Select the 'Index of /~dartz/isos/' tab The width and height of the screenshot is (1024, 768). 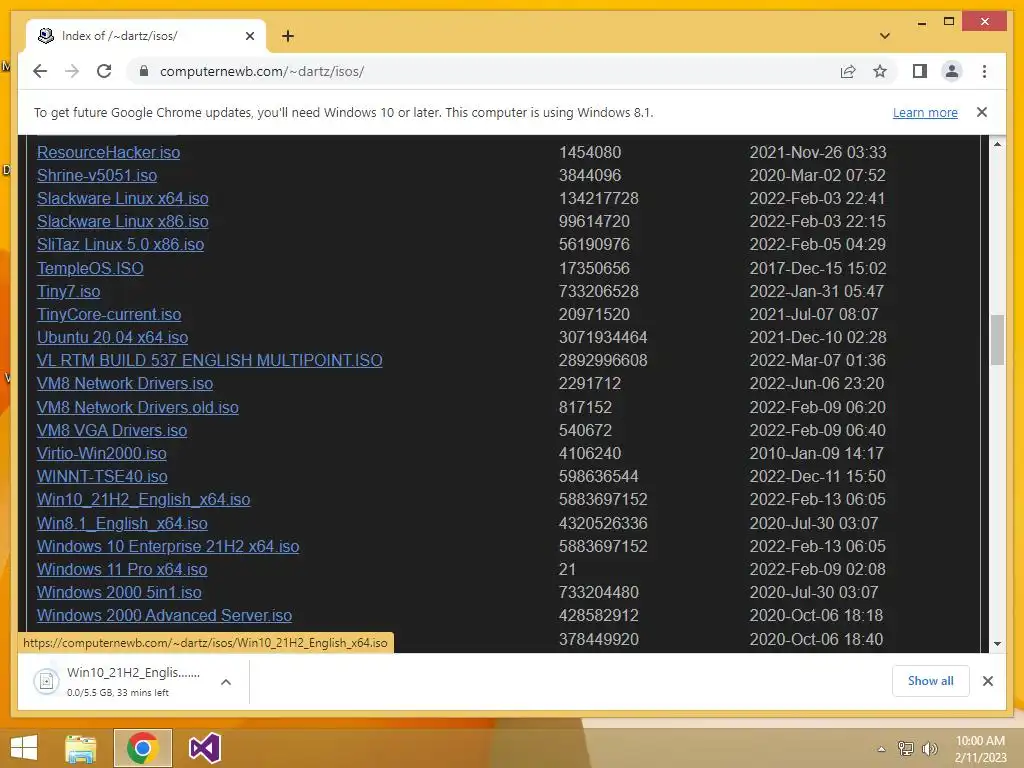145,36
